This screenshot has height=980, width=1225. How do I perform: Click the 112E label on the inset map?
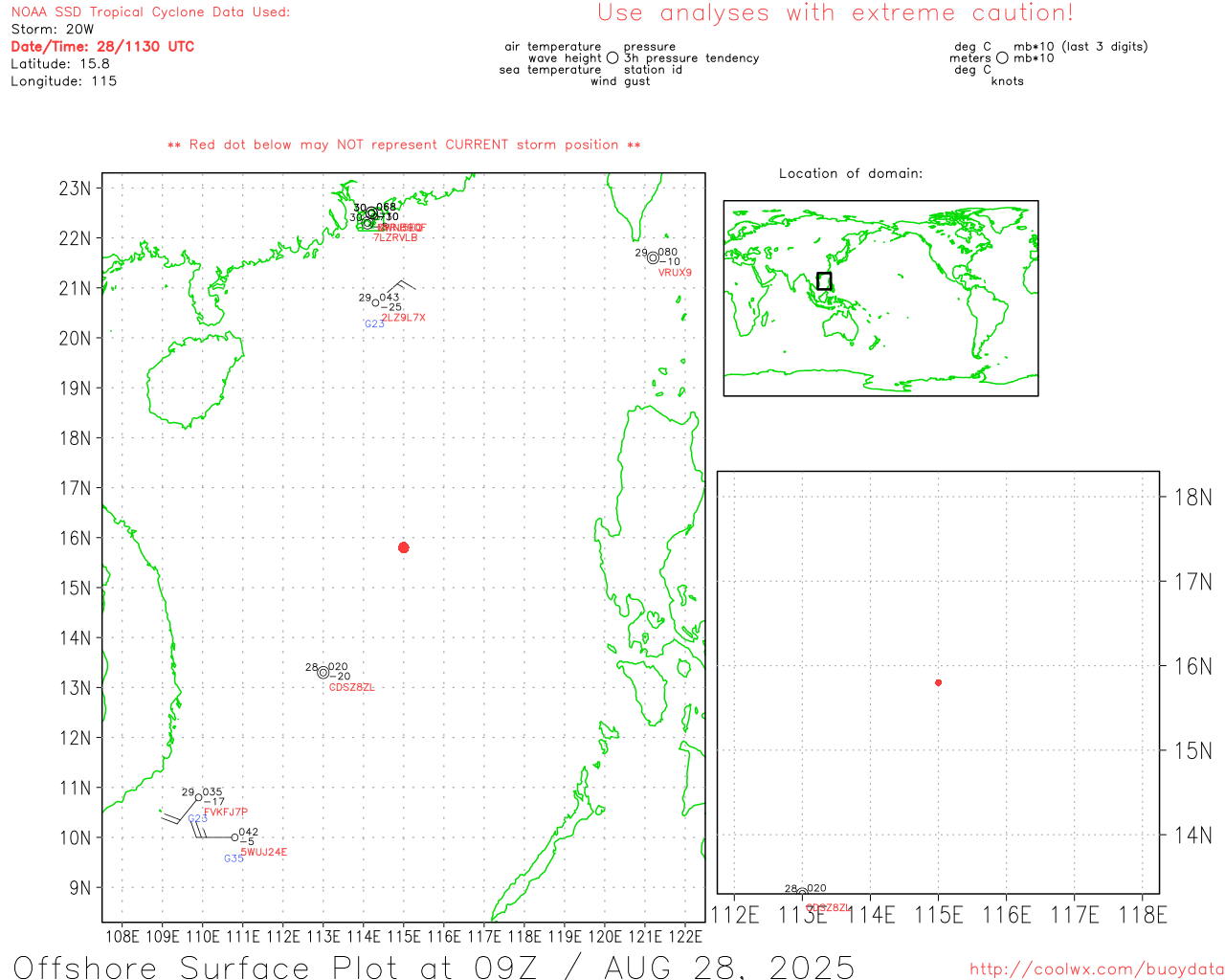coord(735,915)
